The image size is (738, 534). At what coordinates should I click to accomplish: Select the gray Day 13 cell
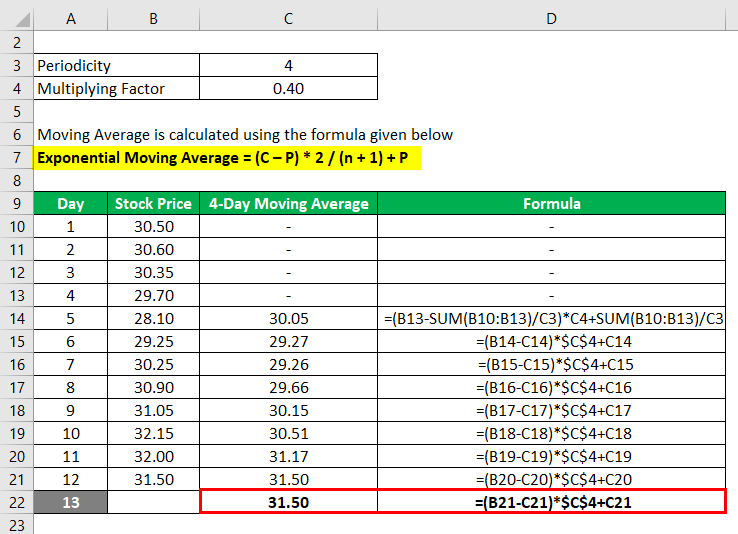[71, 502]
